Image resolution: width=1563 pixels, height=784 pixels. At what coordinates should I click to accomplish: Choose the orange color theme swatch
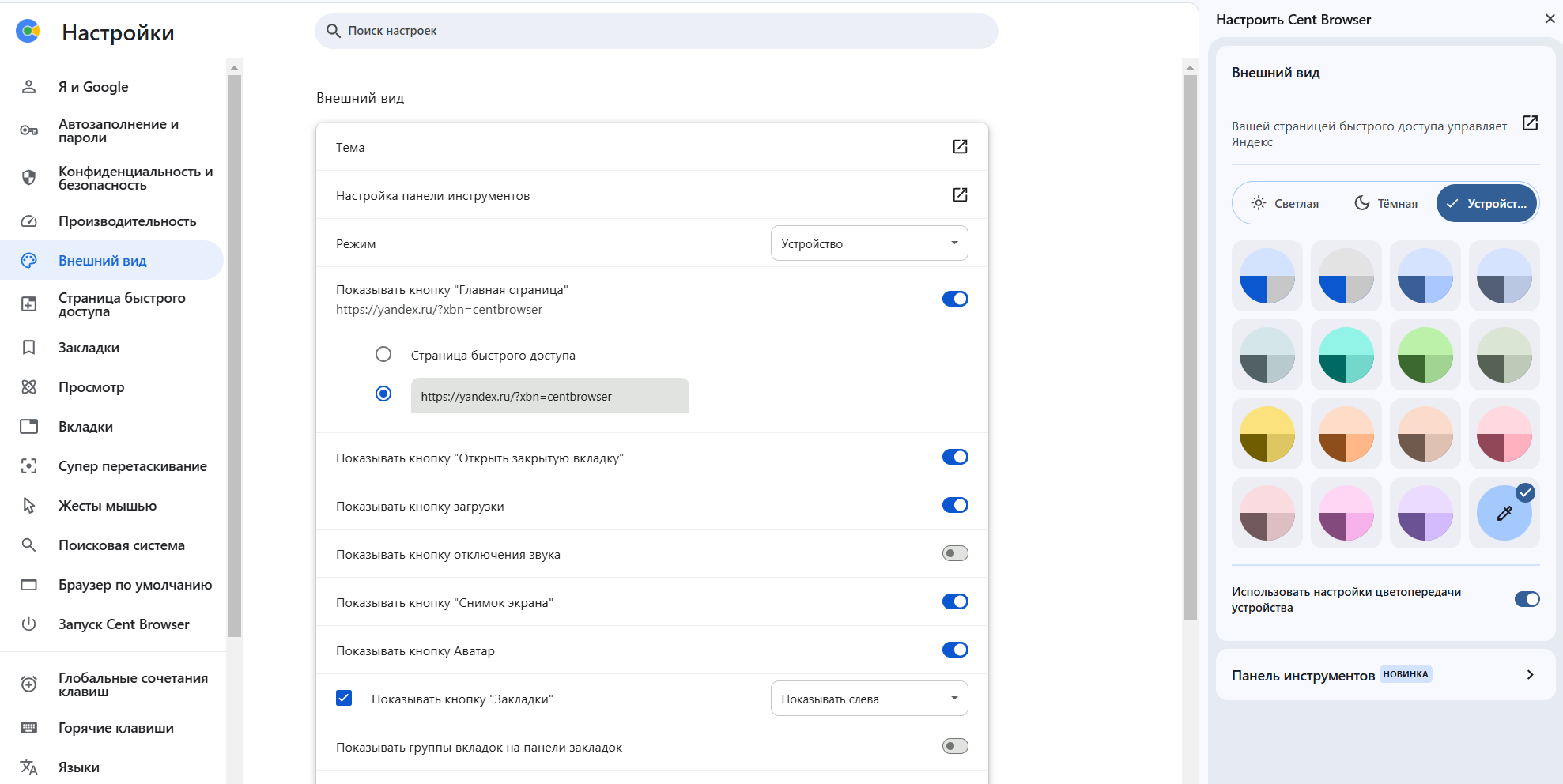[1346, 434]
